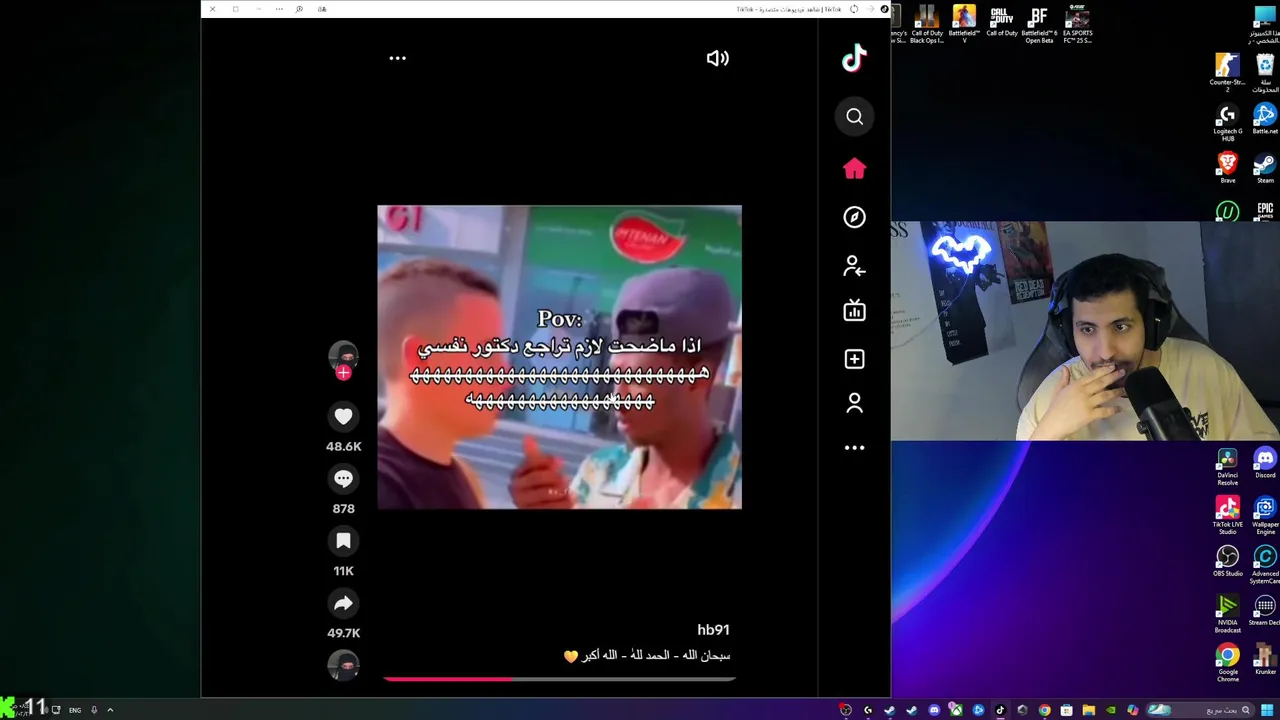Open Stream Deck desktop shortcut
This screenshot has width=1280, height=720.
point(1265,610)
